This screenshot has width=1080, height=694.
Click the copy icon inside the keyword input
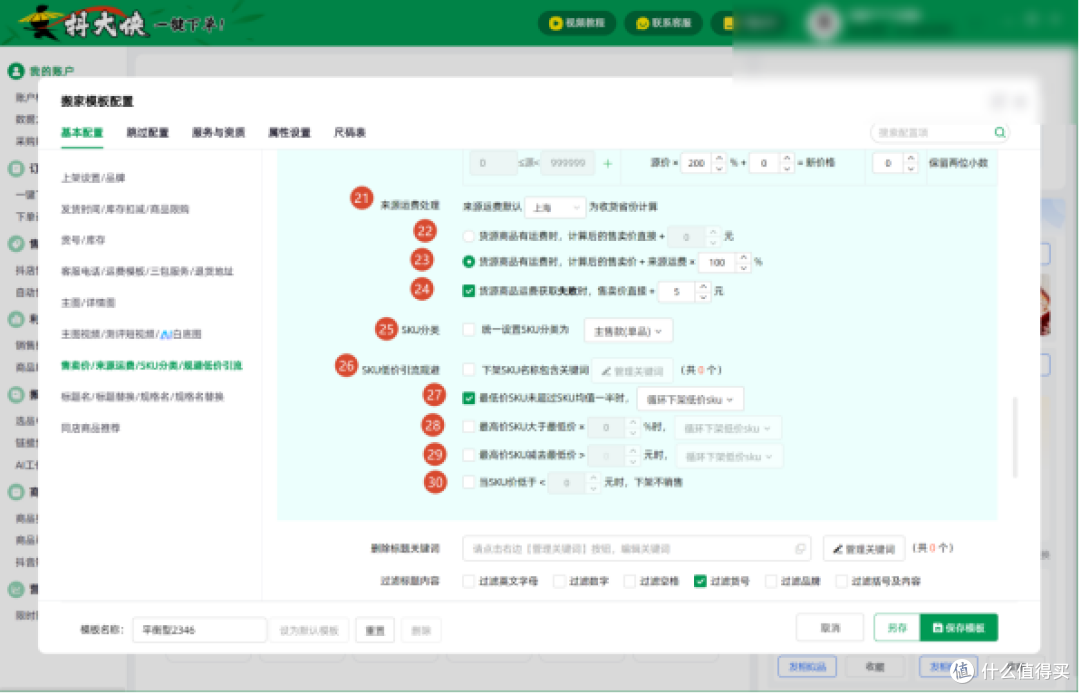coord(800,549)
